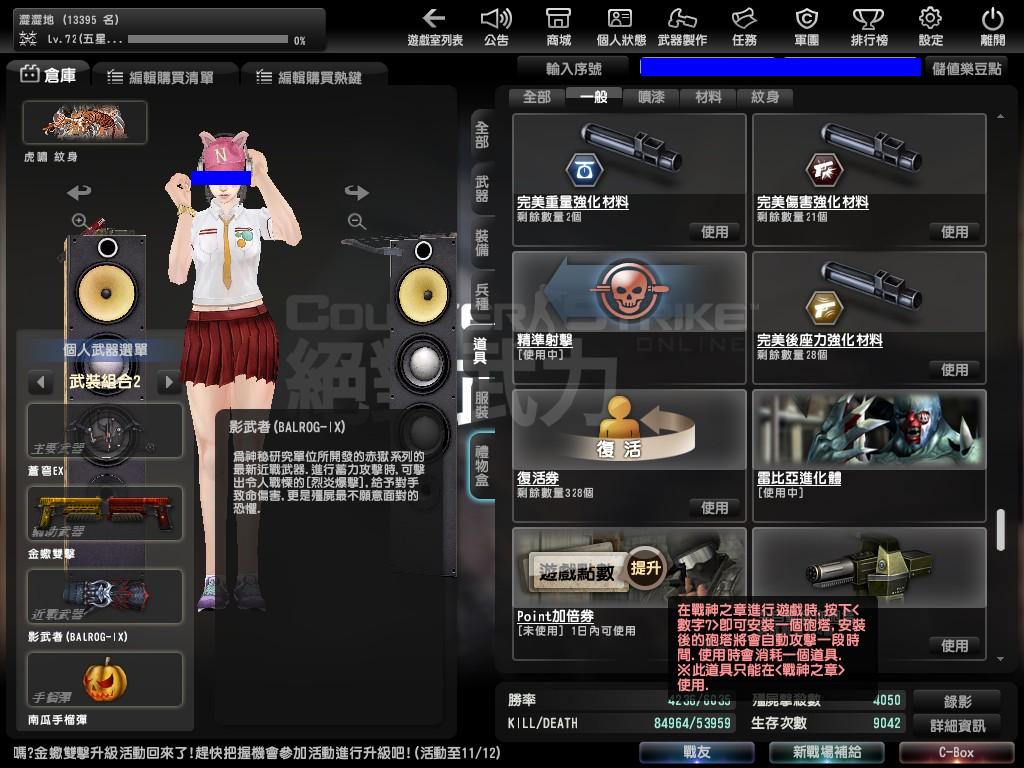The height and width of the screenshot is (768, 1024).
Task: Use the turret item at bottom right
Action: pyautogui.click(x=954, y=646)
